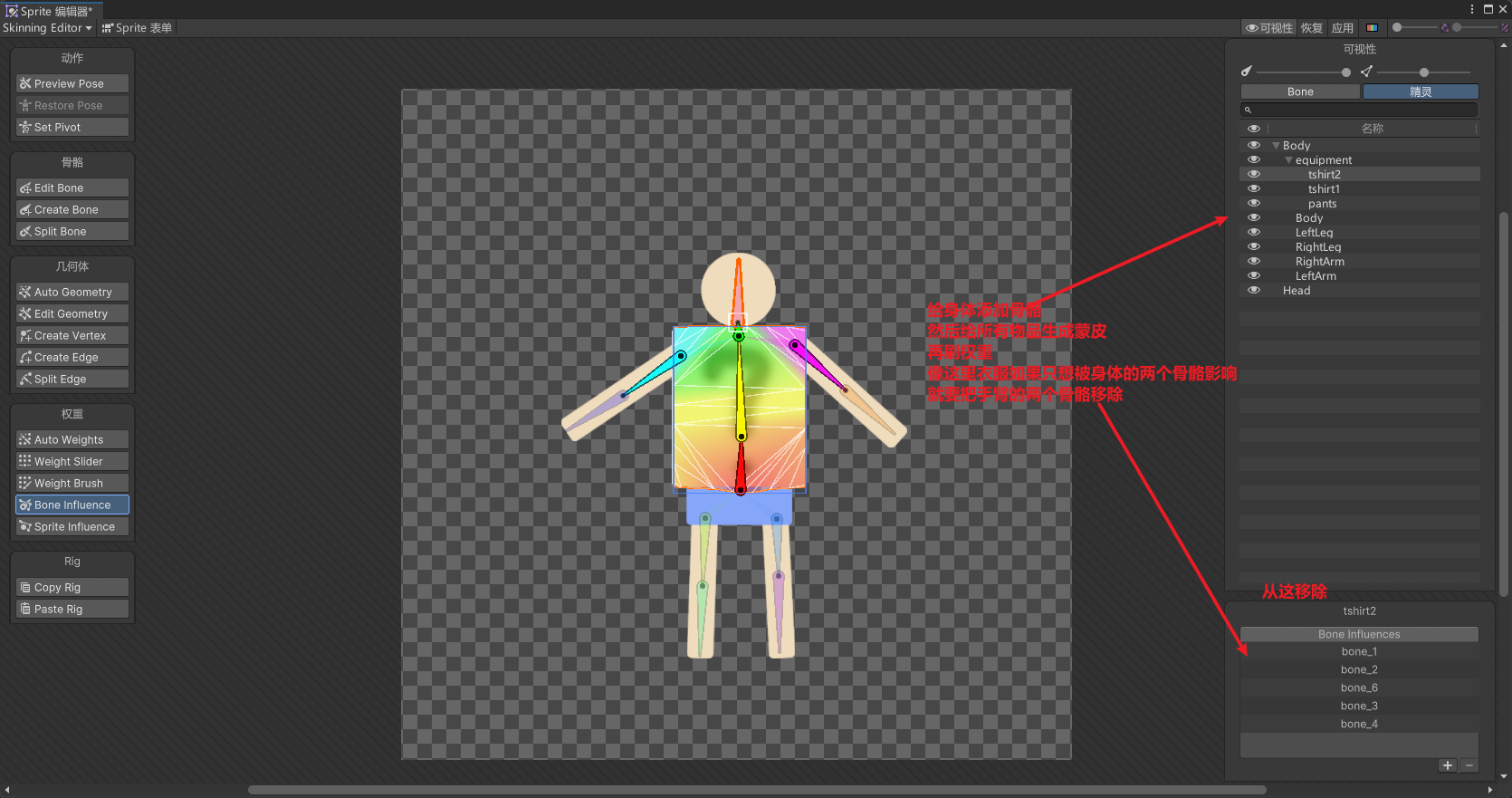1512x798 pixels.
Task: Click the visibility panel search field
Action: tap(1359, 110)
